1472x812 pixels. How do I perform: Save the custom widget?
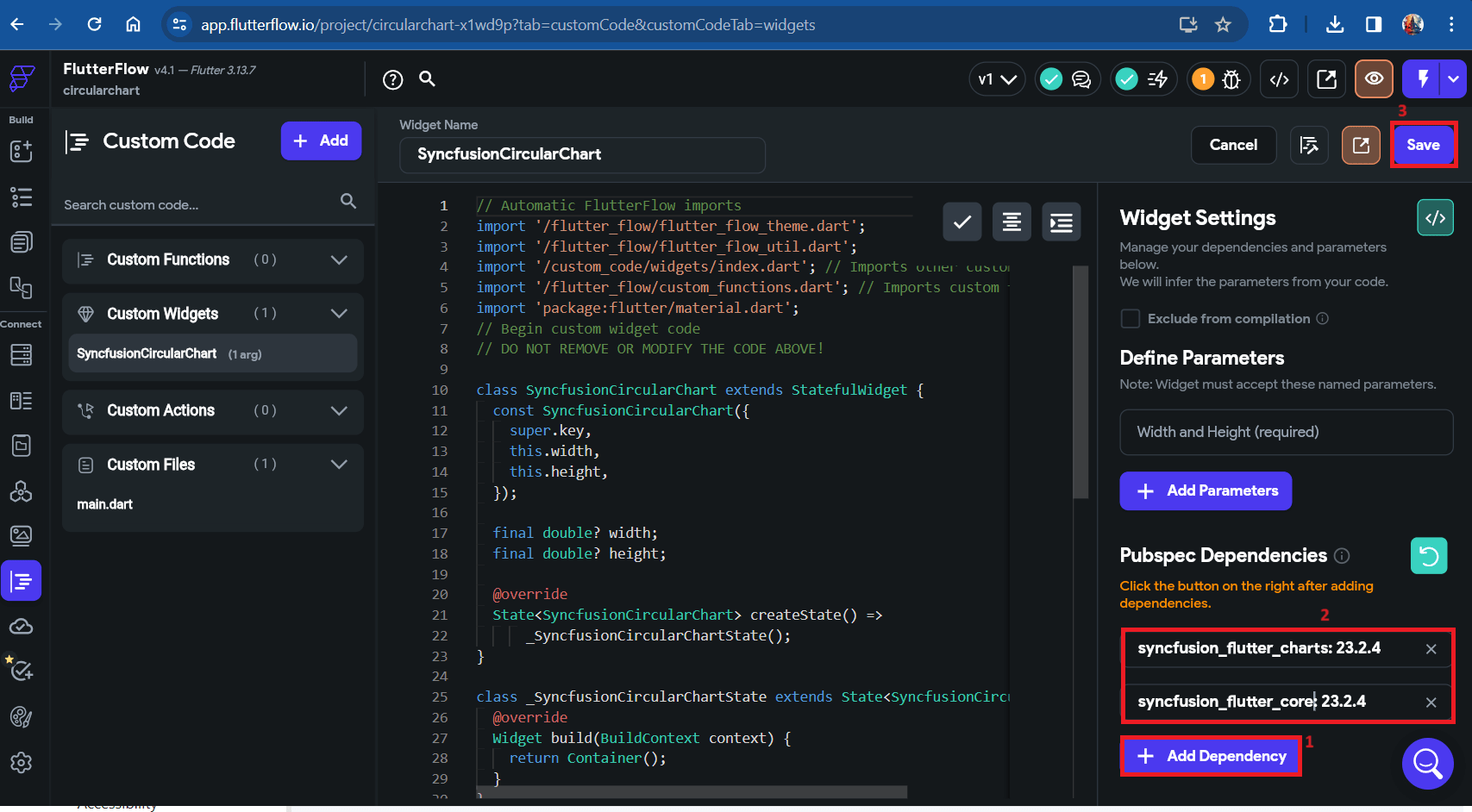click(1423, 145)
